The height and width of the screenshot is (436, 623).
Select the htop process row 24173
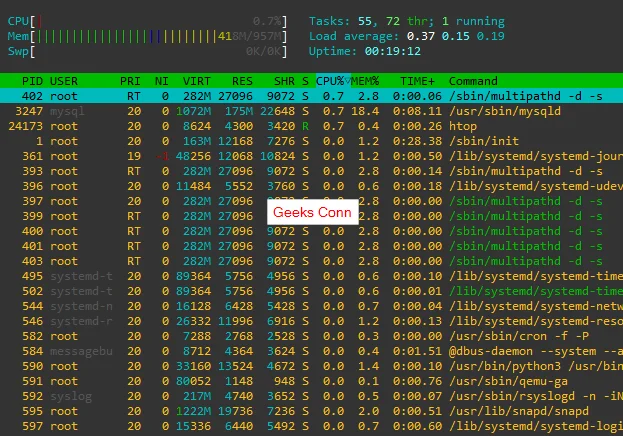coord(312,126)
